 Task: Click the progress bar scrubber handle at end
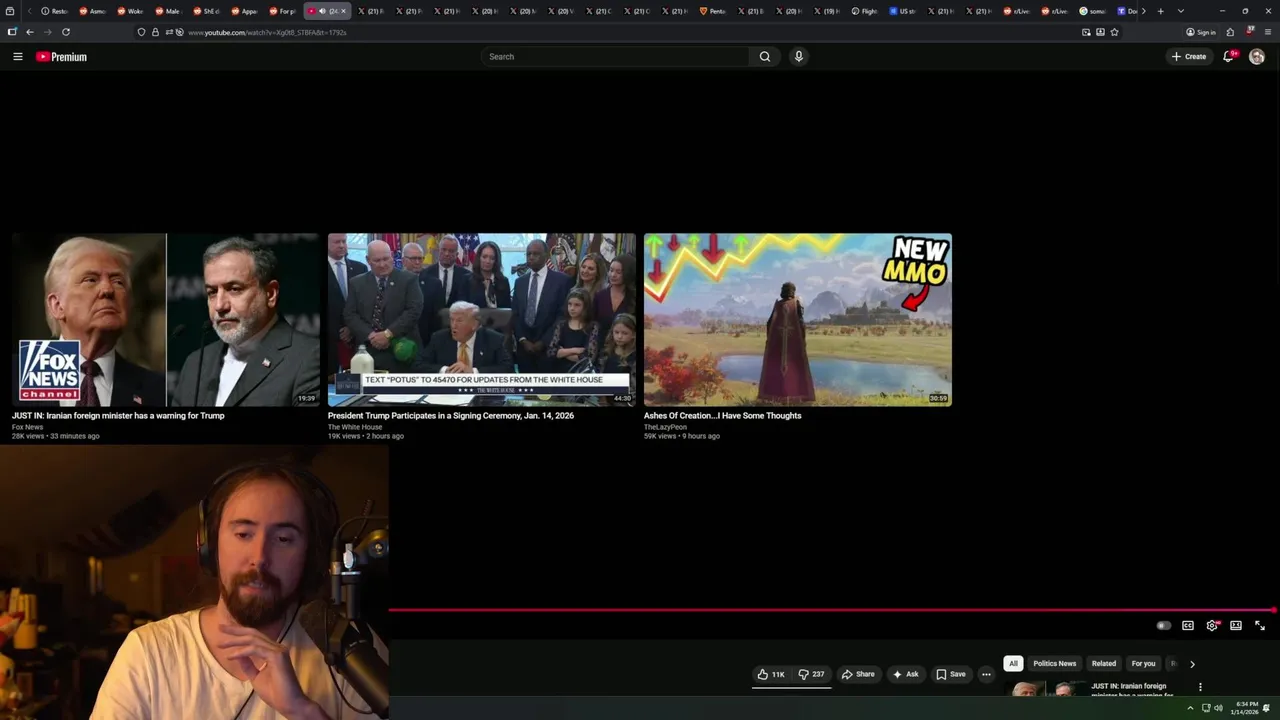tap(1274, 609)
